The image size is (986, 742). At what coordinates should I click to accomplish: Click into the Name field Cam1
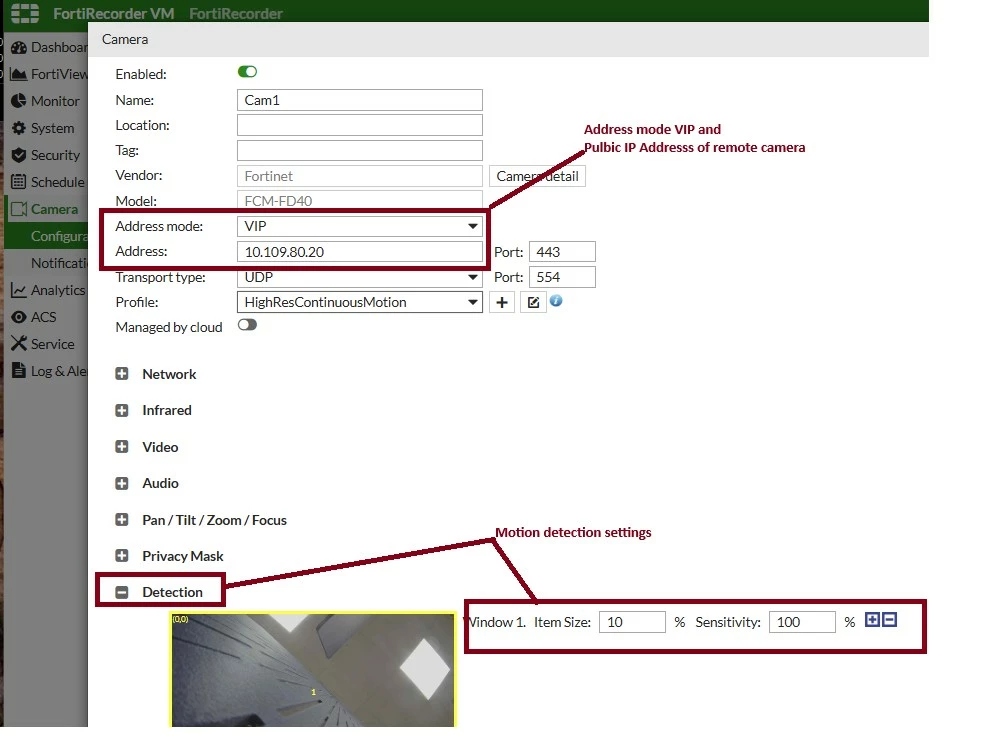coord(360,100)
